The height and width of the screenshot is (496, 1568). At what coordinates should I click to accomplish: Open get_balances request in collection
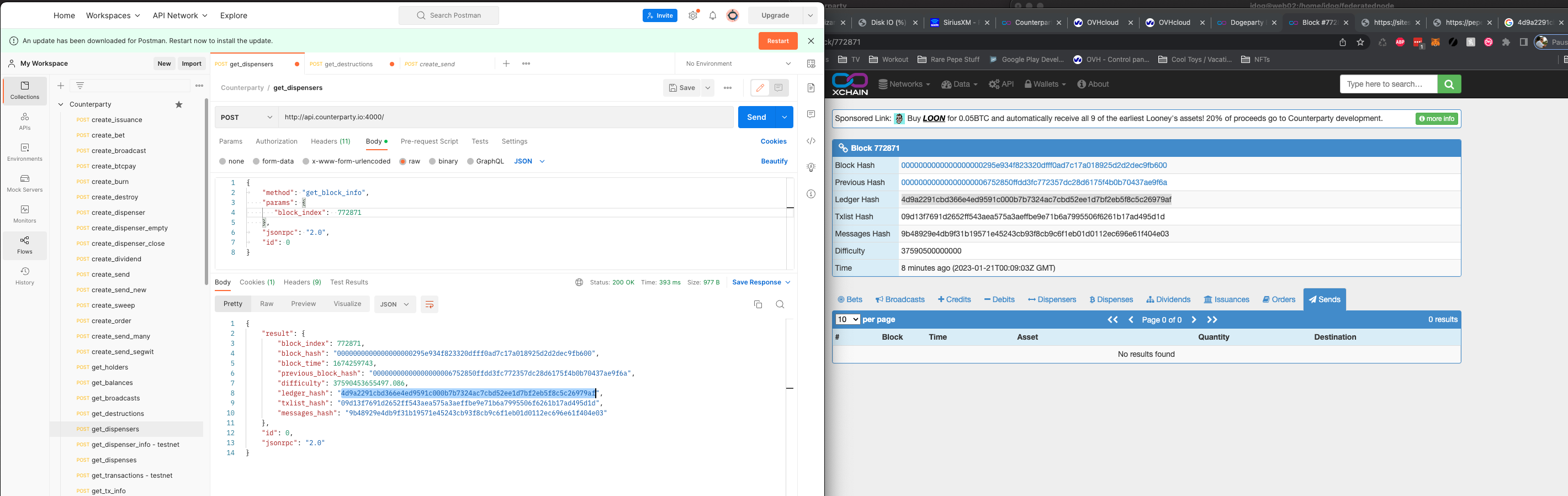tap(112, 383)
